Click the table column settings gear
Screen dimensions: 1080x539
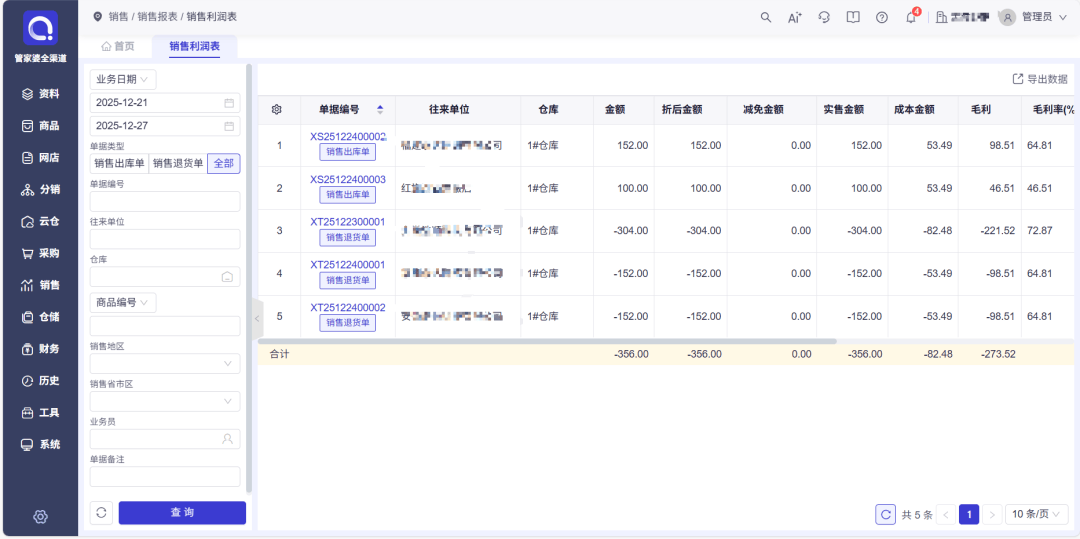(x=277, y=109)
